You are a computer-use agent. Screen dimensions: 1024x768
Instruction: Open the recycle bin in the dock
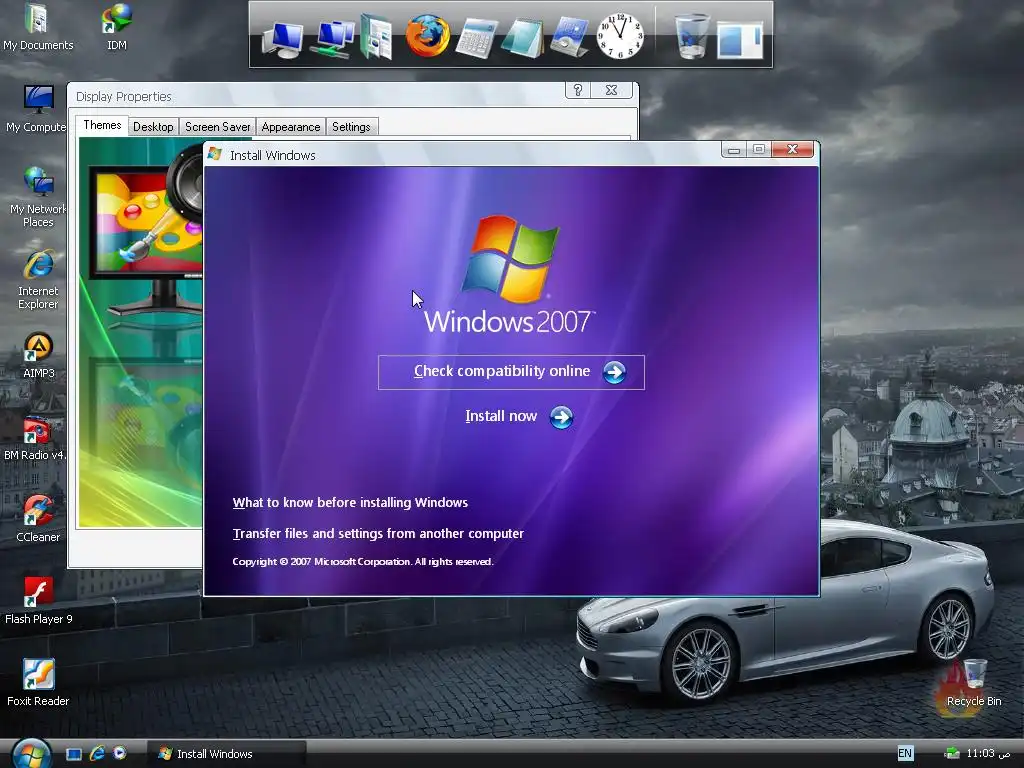[691, 37]
